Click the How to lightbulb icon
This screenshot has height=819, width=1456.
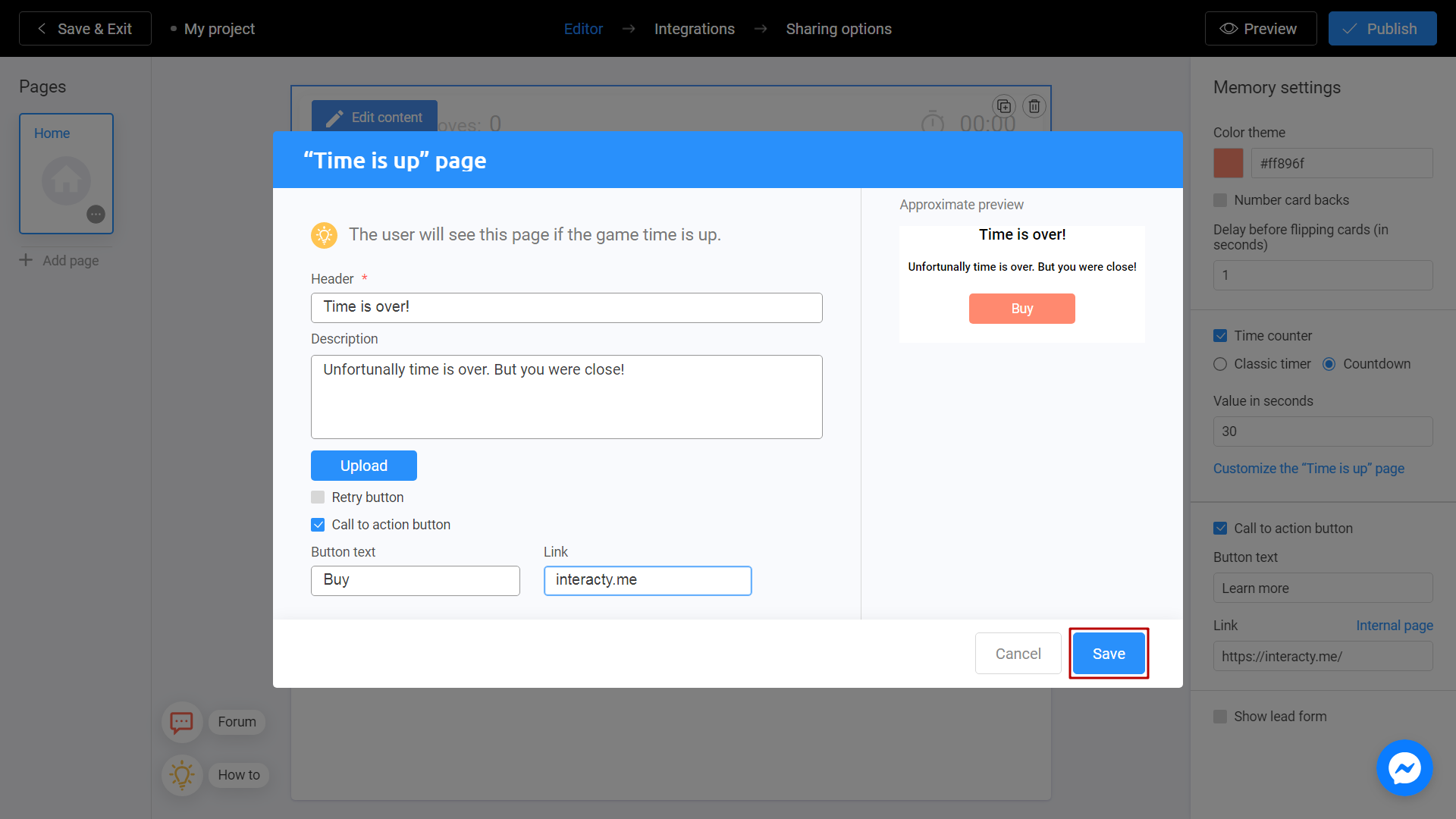(x=180, y=774)
